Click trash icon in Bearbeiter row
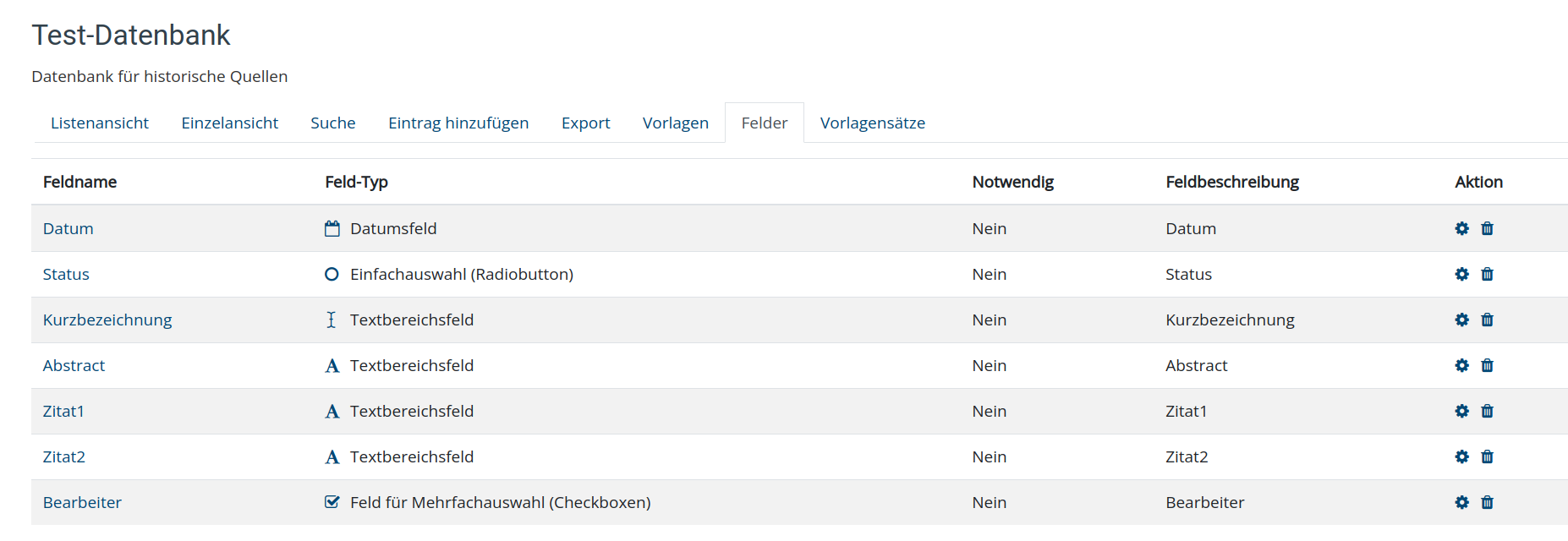Screen dimensions: 1568x541 click(1487, 502)
